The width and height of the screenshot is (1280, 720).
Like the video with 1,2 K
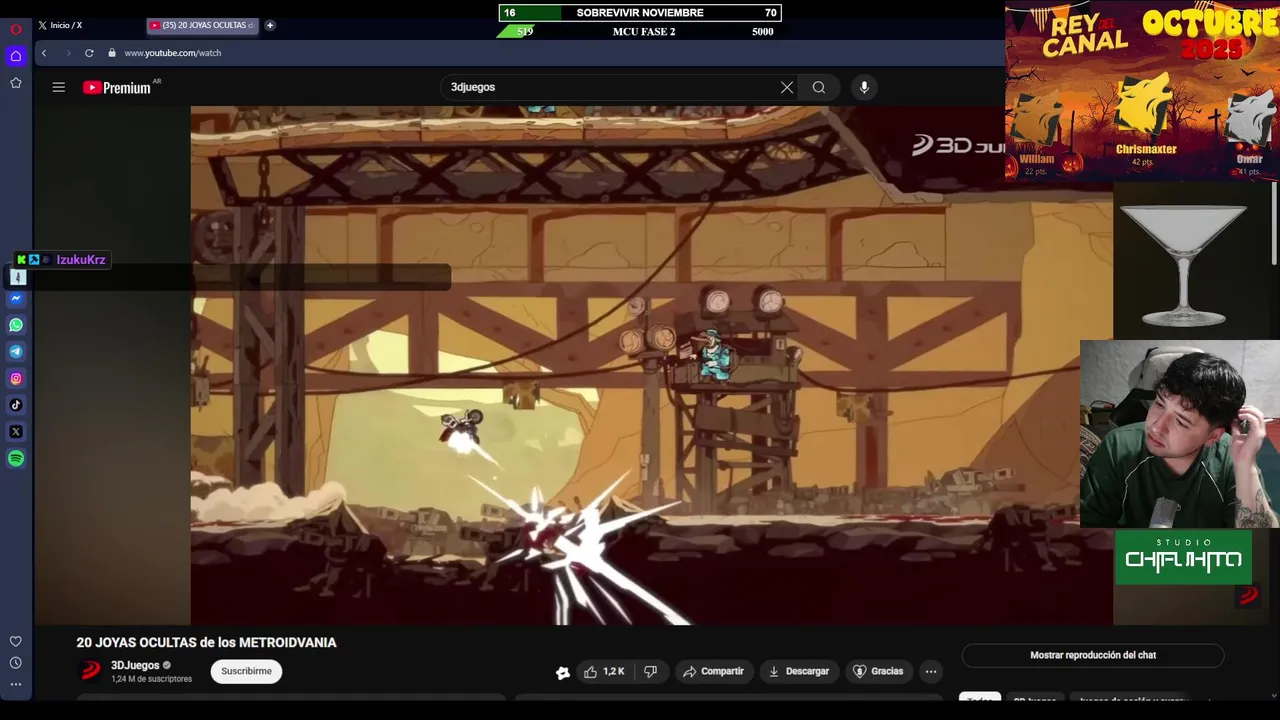point(604,671)
